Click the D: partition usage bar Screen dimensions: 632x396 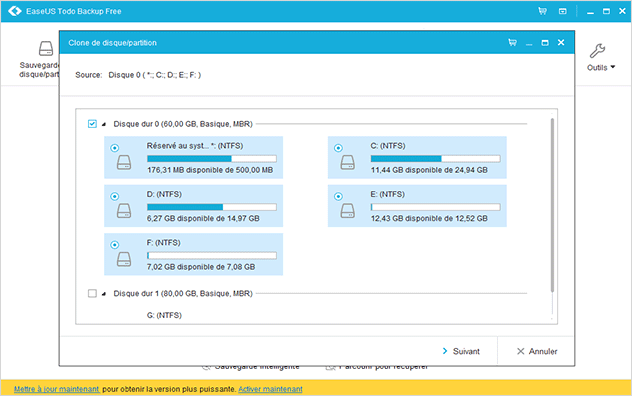click(x=212, y=207)
